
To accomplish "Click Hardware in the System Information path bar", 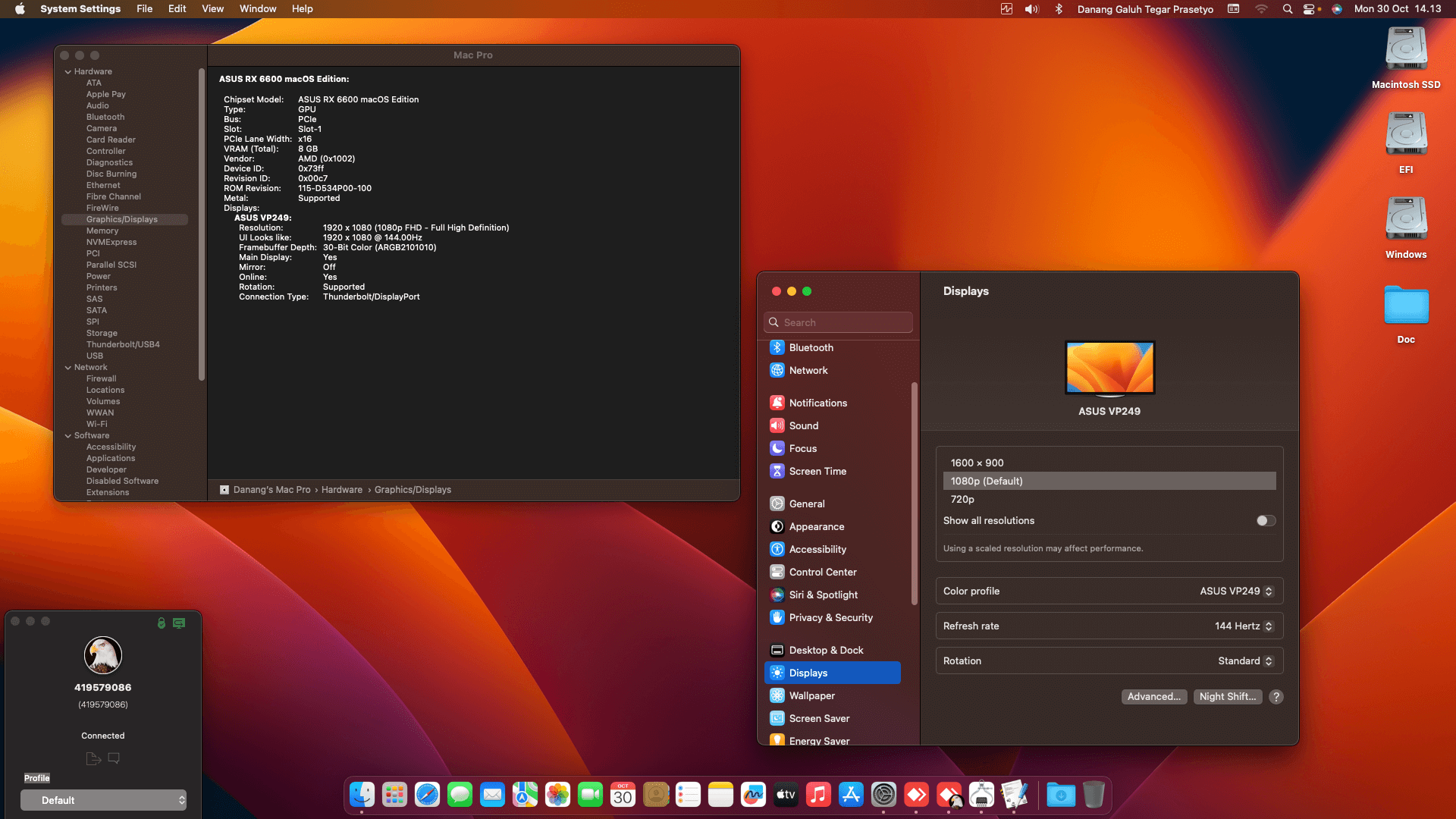I will (342, 490).
